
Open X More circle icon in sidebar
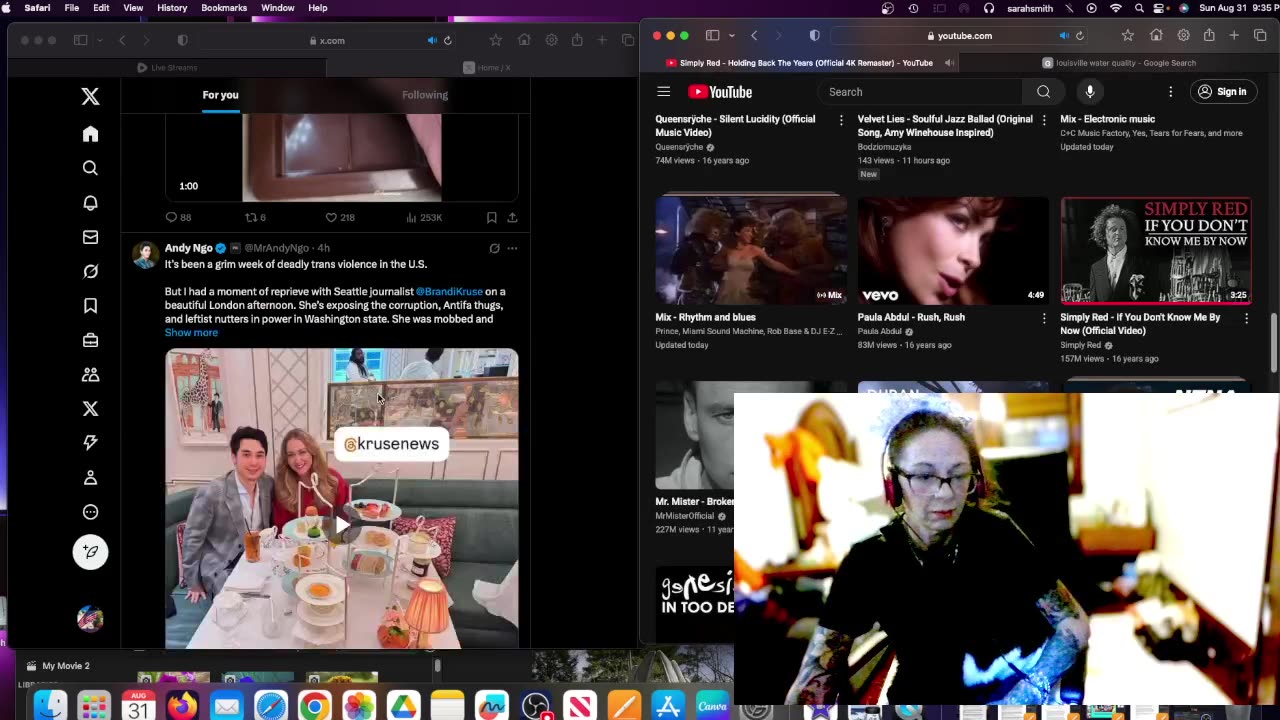(x=90, y=512)
